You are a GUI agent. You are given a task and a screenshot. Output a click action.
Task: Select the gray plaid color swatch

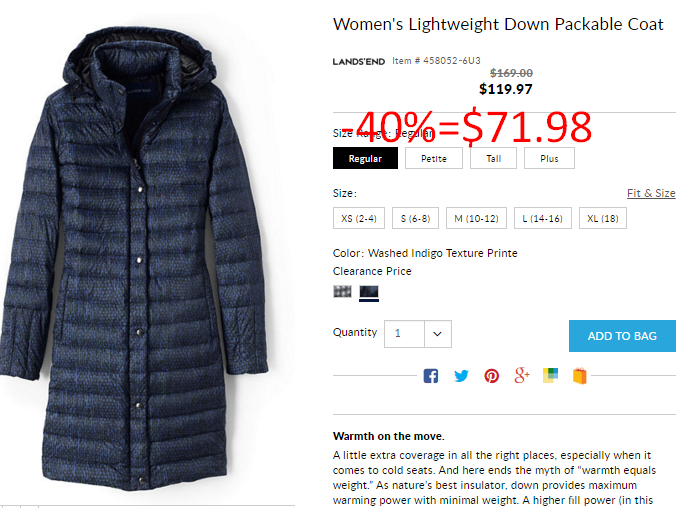pyautogui.click(x=342, y=292)
